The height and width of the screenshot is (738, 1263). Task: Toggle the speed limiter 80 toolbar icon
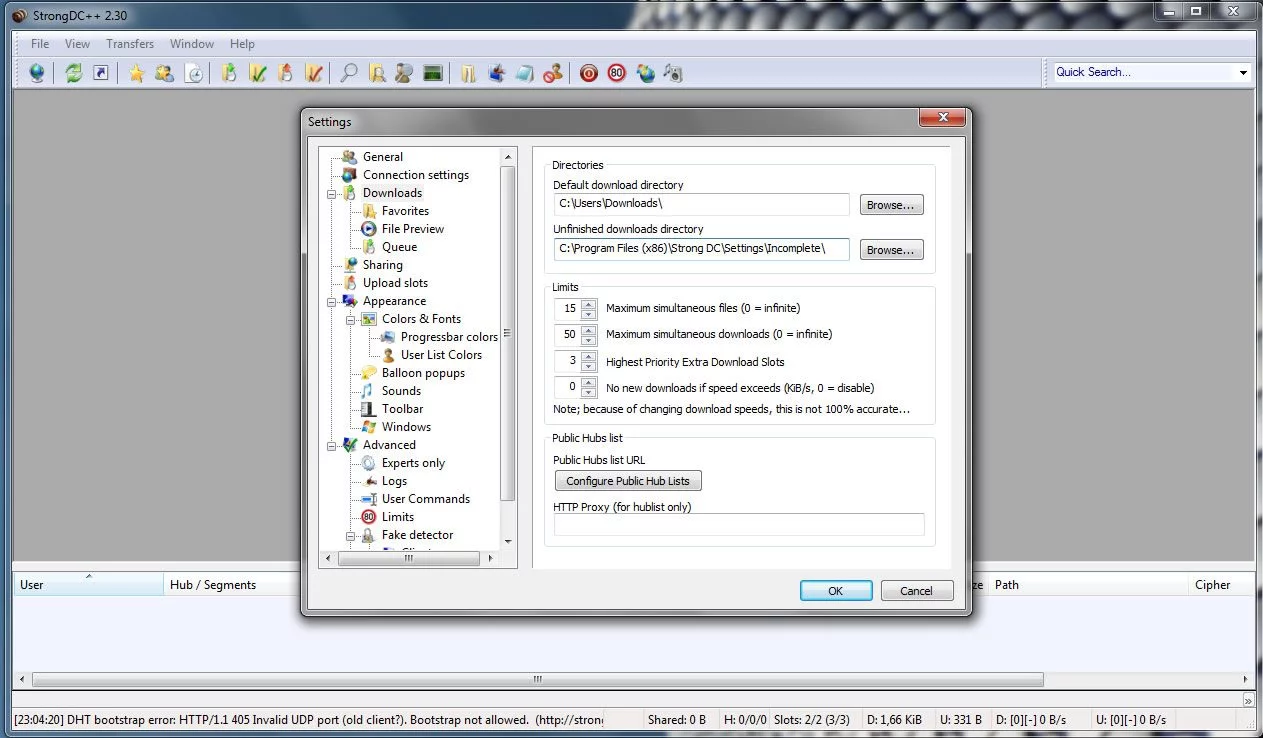[616, 73]
